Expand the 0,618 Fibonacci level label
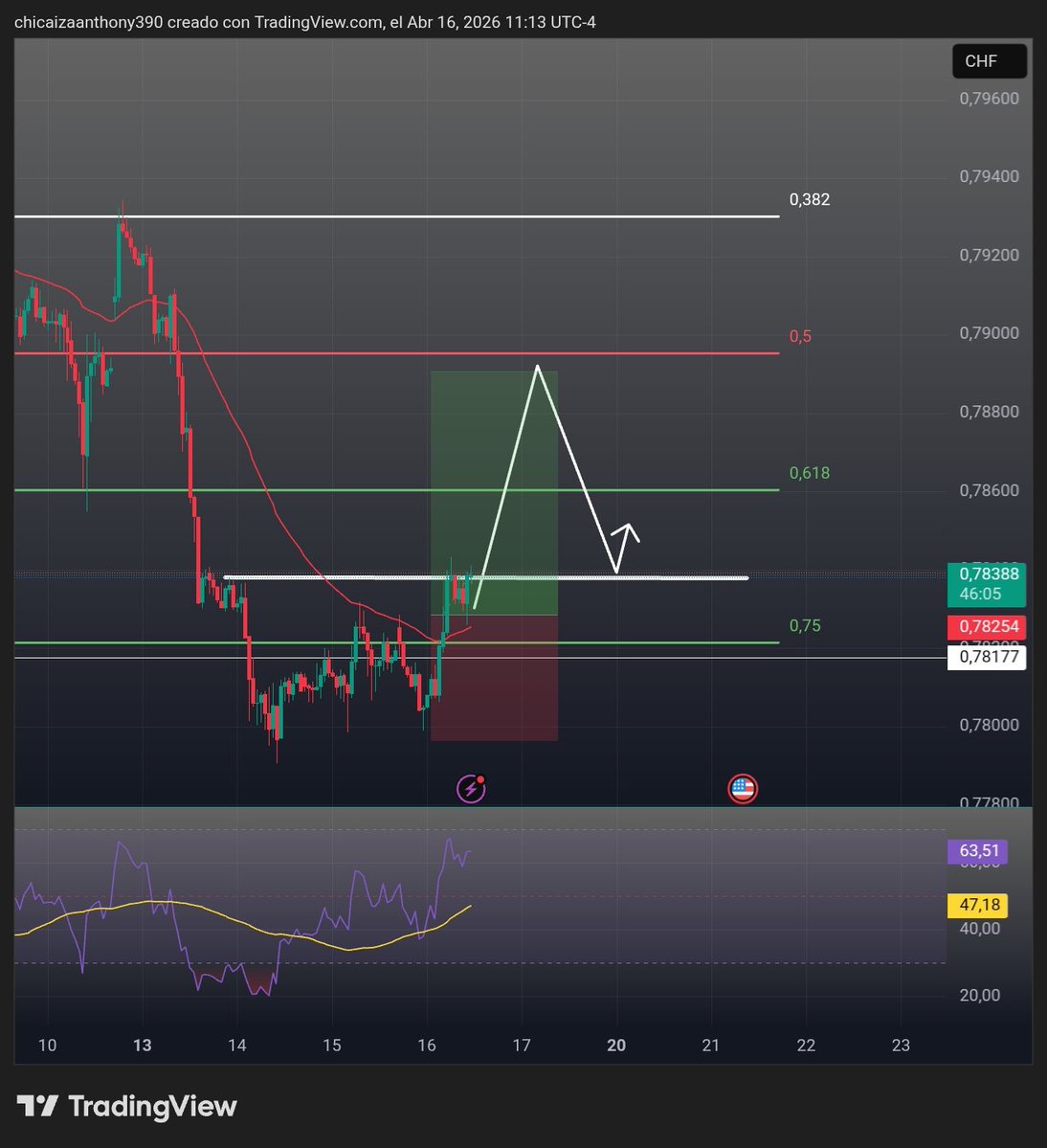This screenshot has width=1047, height=1148. coord(810,472)
